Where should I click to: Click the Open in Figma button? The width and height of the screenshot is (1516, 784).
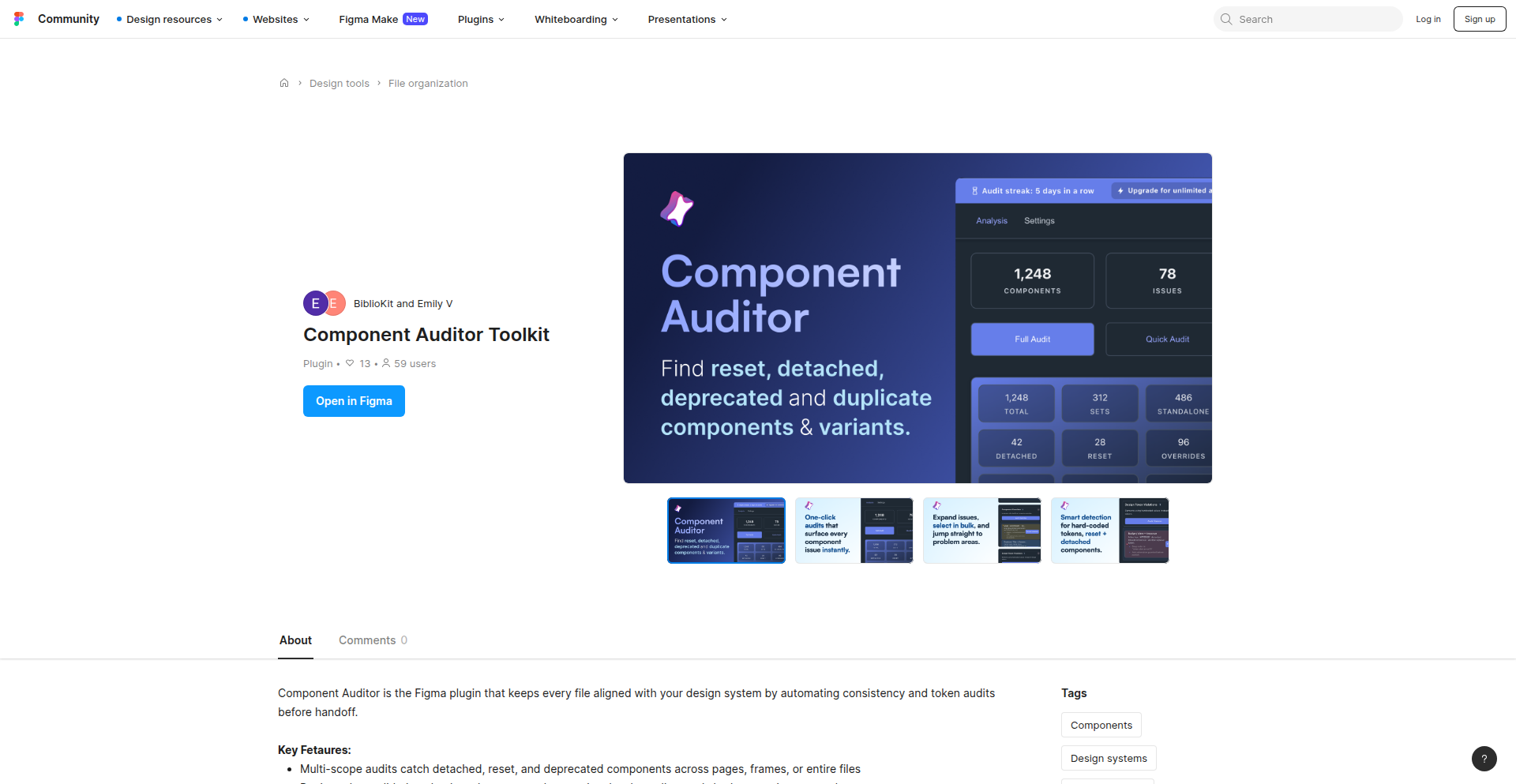pyautogui.click(x=354, y=401)
